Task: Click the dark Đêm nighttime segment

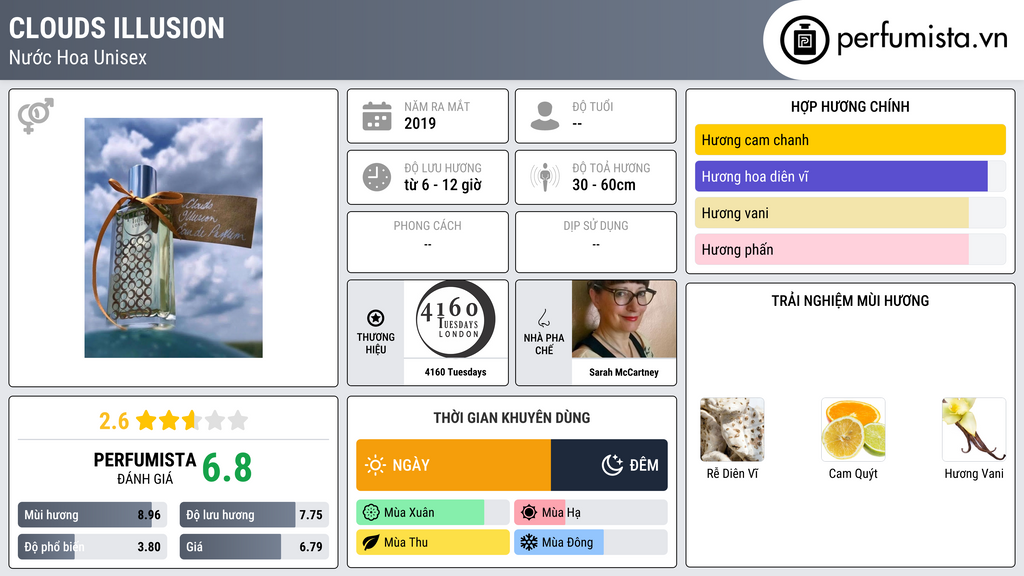Action: [x=609, y=465]
